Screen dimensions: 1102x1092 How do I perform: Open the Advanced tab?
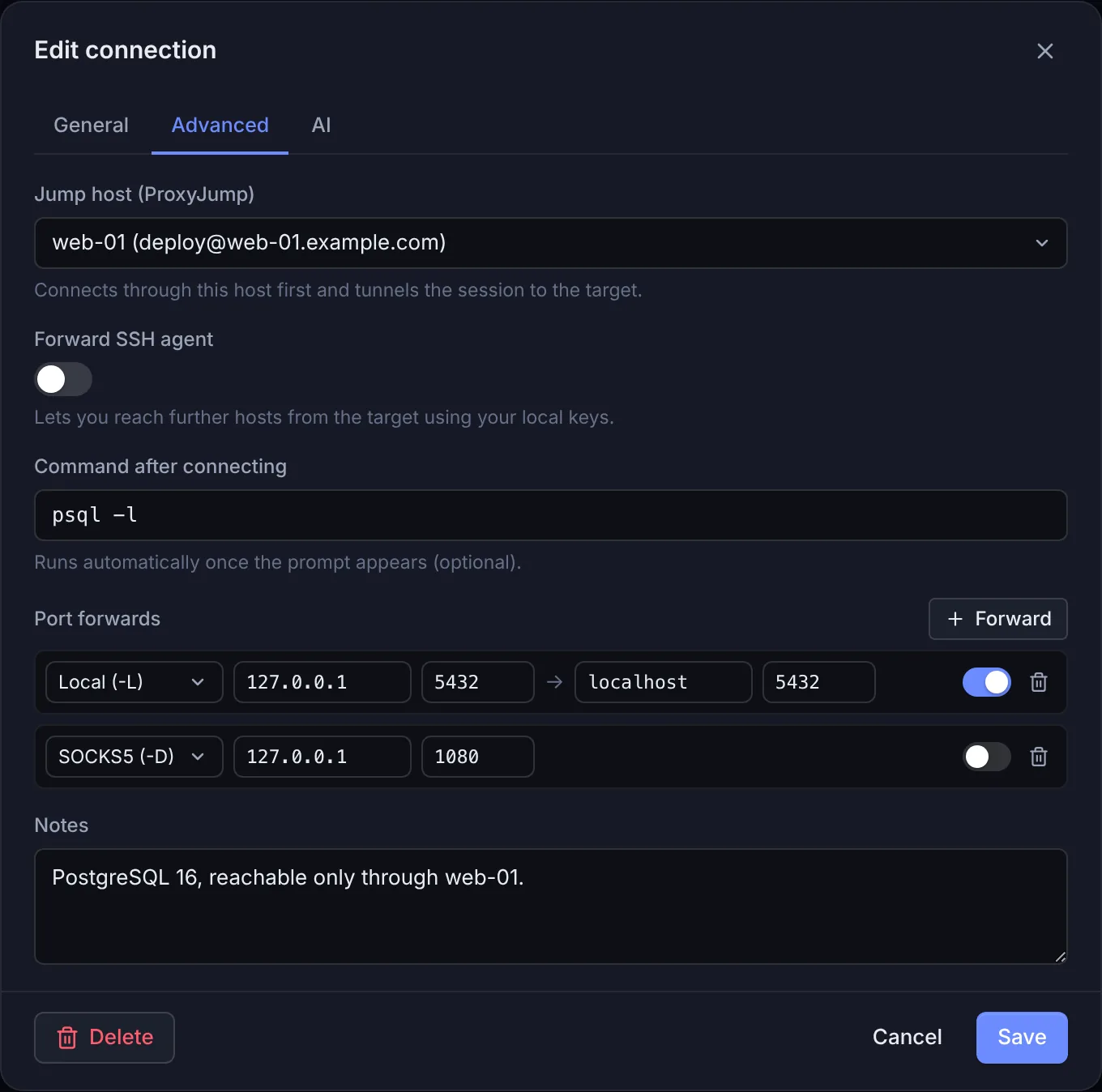coord(220,125)
